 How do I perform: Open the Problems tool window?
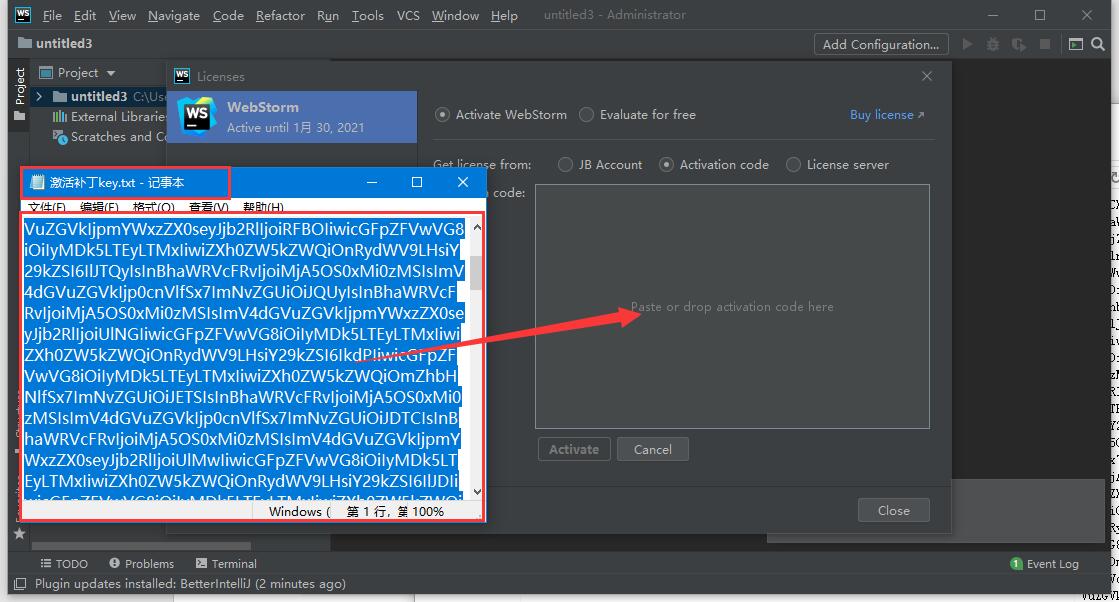coord(141,563)
